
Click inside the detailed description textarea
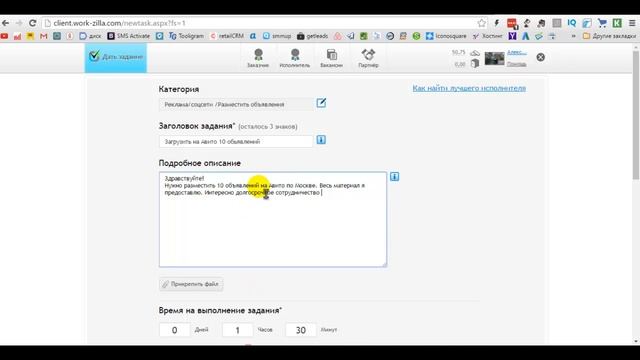(273, 220)
